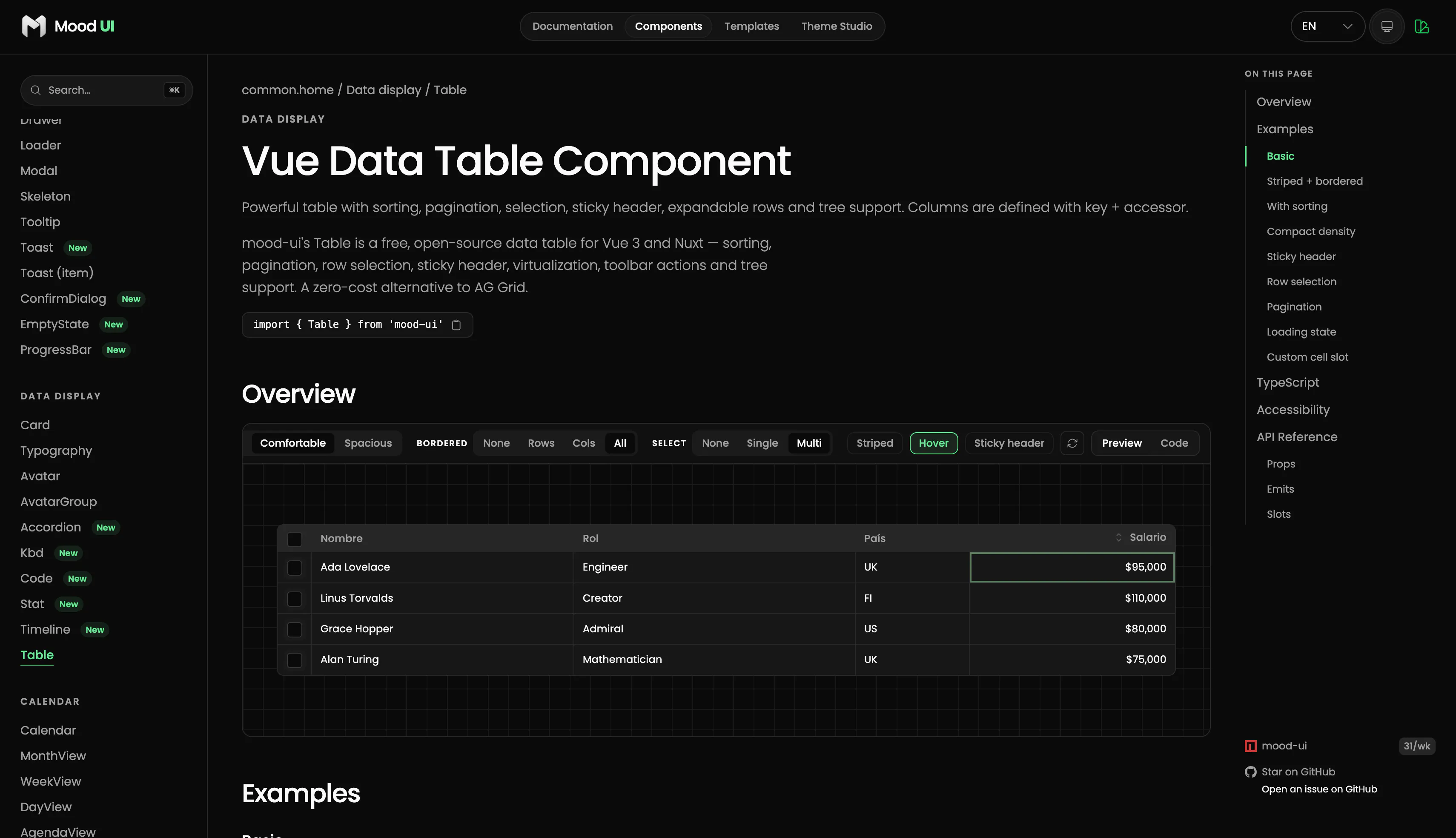Enable the Sticky header toggle

1009,443
